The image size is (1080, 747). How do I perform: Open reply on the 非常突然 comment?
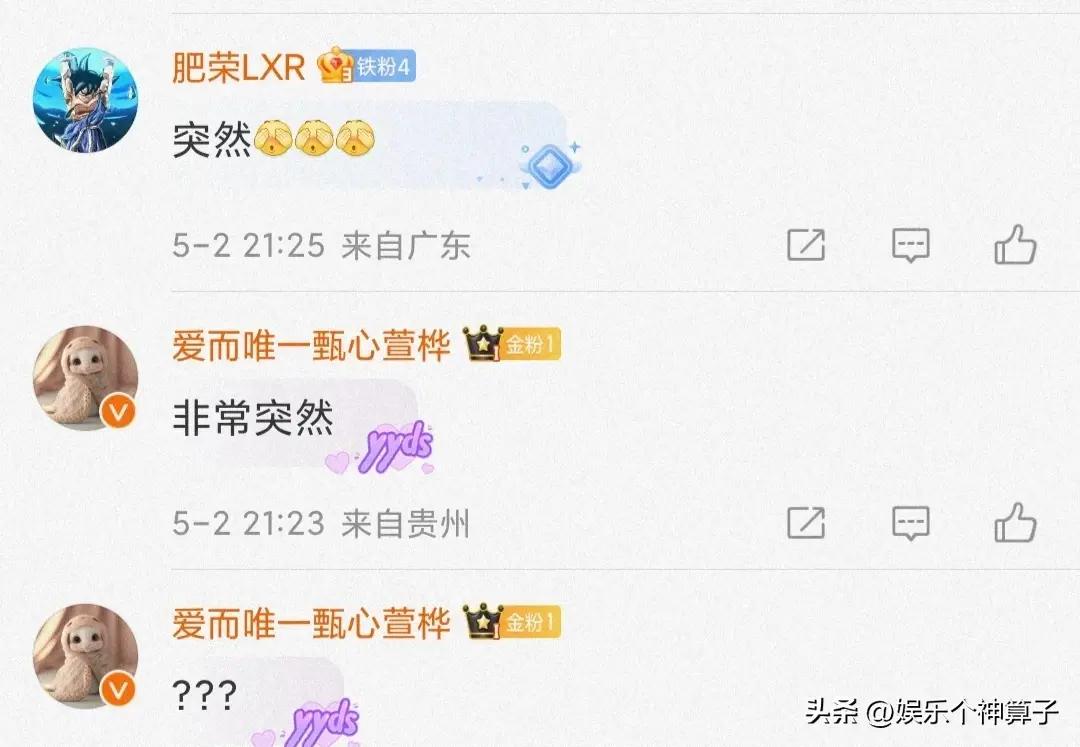(x=911, y=523)
